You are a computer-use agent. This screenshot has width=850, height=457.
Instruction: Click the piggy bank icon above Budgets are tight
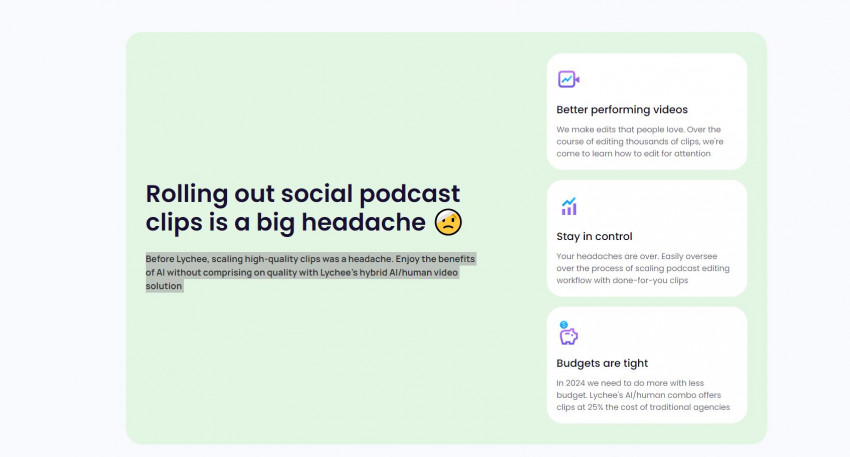(x=568, y=334)
